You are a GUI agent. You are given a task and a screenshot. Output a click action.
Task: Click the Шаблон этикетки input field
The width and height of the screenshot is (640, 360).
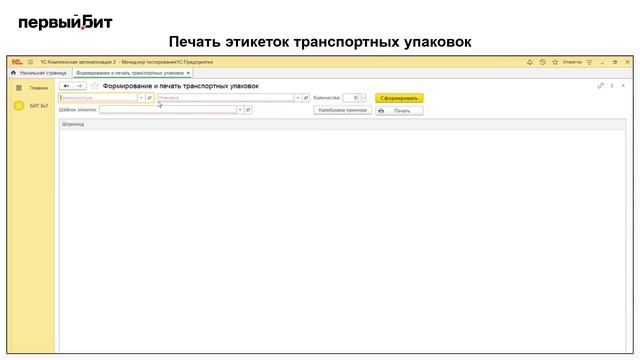[x=168, y=110]
